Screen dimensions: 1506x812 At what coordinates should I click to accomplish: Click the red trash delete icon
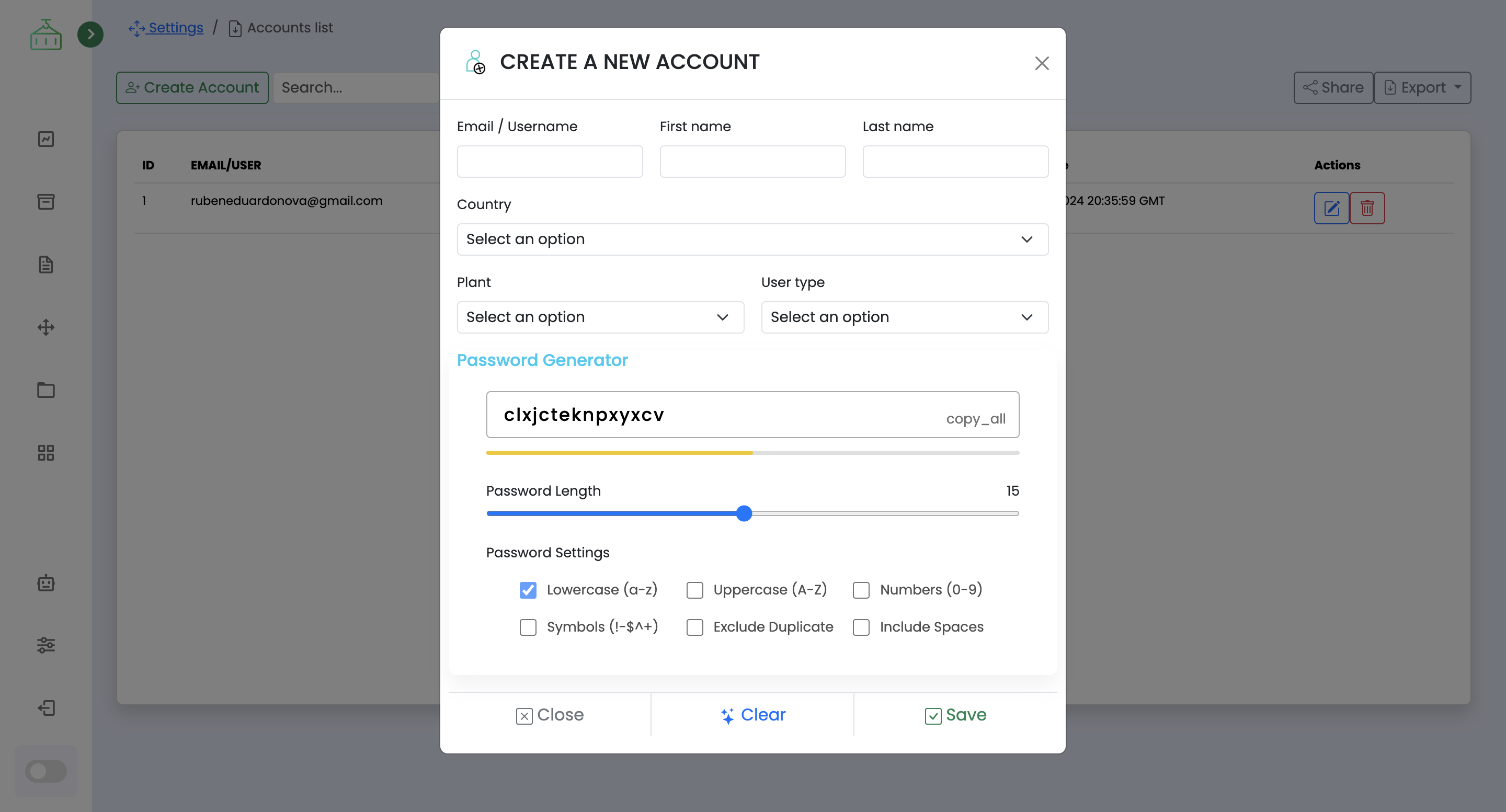tap(1367, 208)
